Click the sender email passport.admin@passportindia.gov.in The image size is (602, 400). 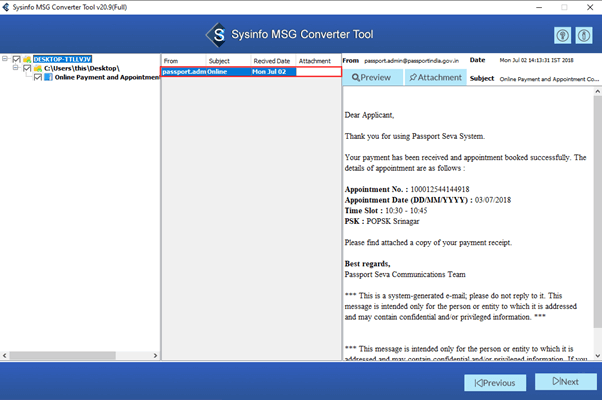tap(412, 61)
